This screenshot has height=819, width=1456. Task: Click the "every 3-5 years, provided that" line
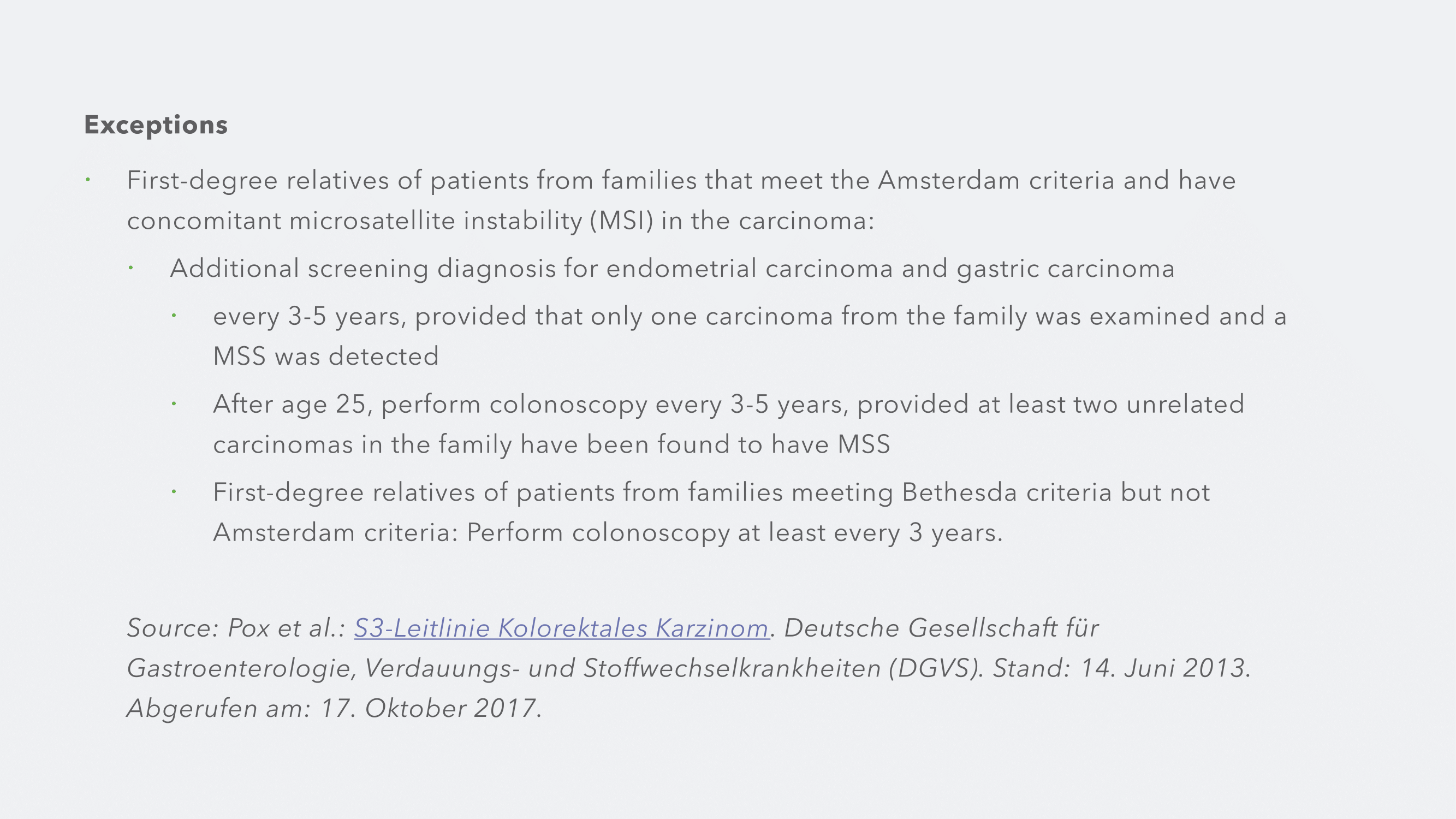[750, 317]
